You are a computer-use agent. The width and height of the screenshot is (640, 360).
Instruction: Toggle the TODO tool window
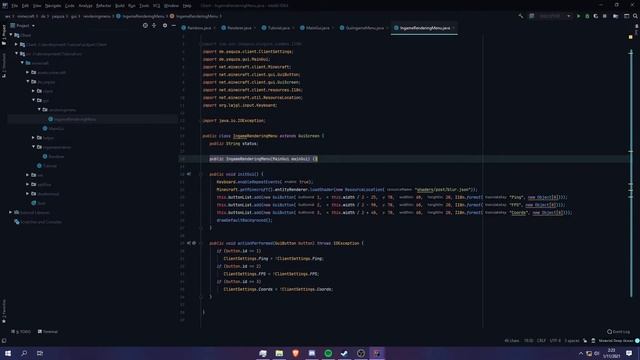point(21,331)
